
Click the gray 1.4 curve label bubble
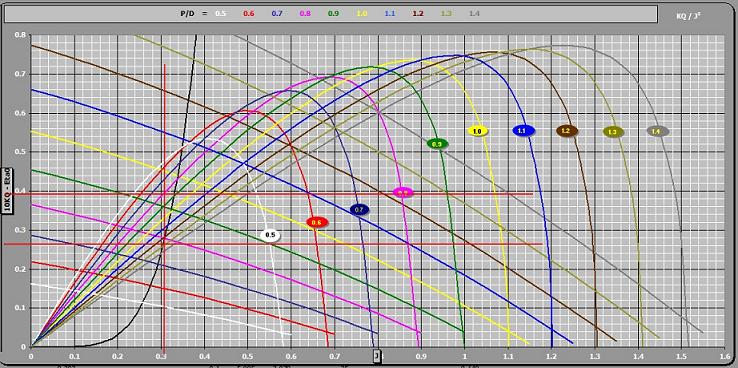[x=658, y=131]
